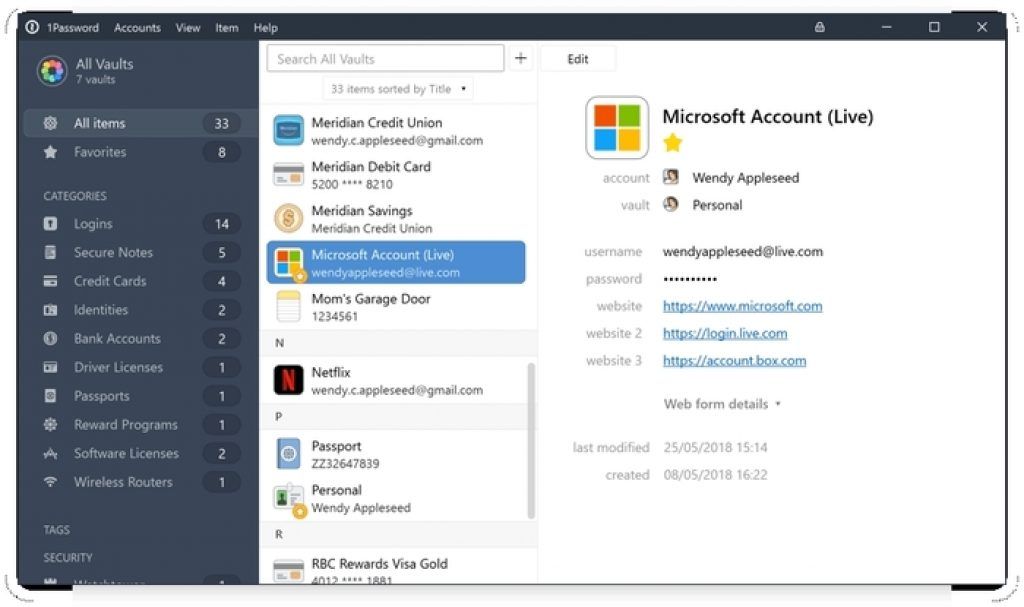Click the Driver Licenses category icon
Viewport: 1024px width, 607px height.
pyautogui.click(x=50, y=367)
